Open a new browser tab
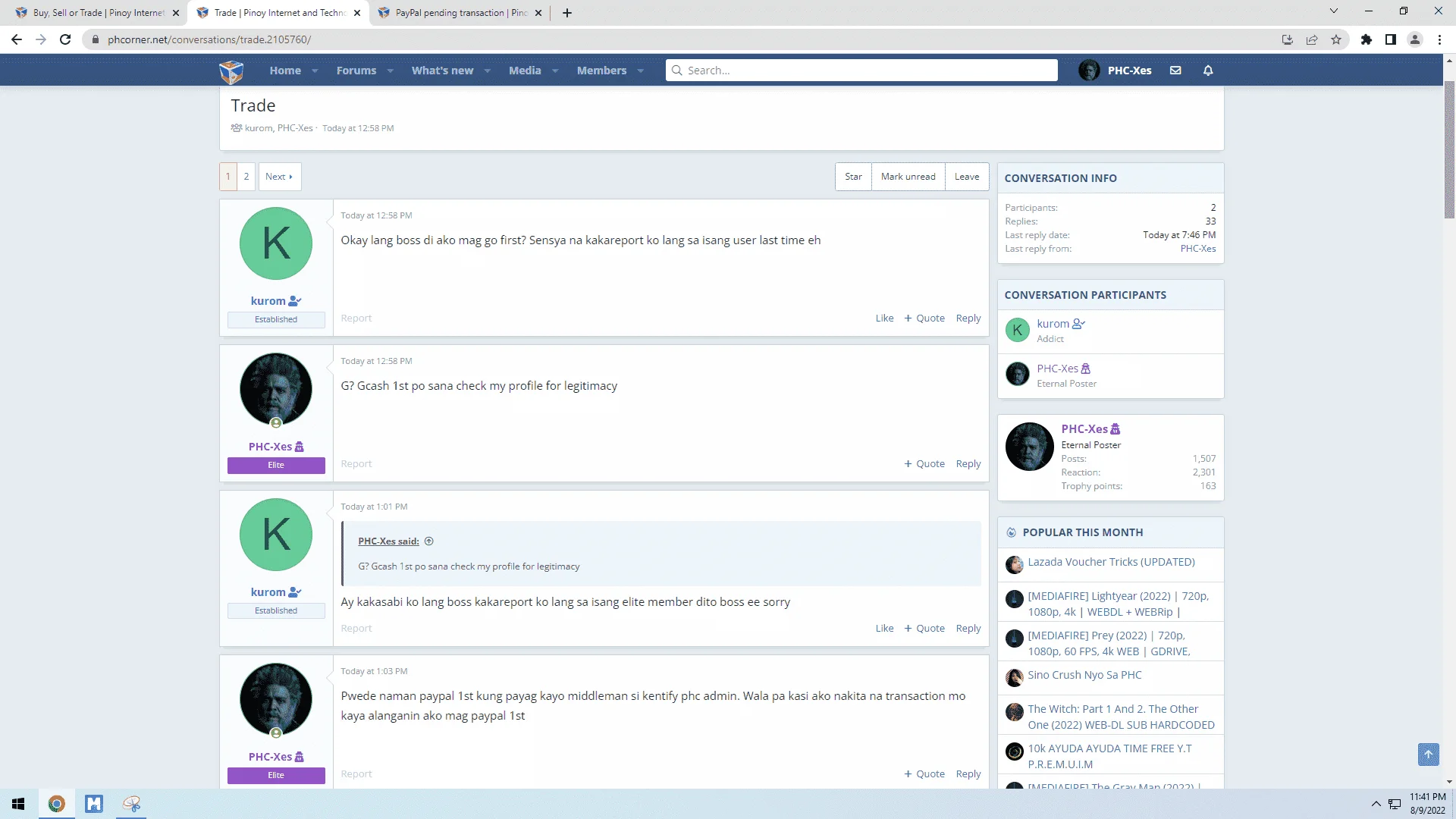 click(x=567, y=13)
